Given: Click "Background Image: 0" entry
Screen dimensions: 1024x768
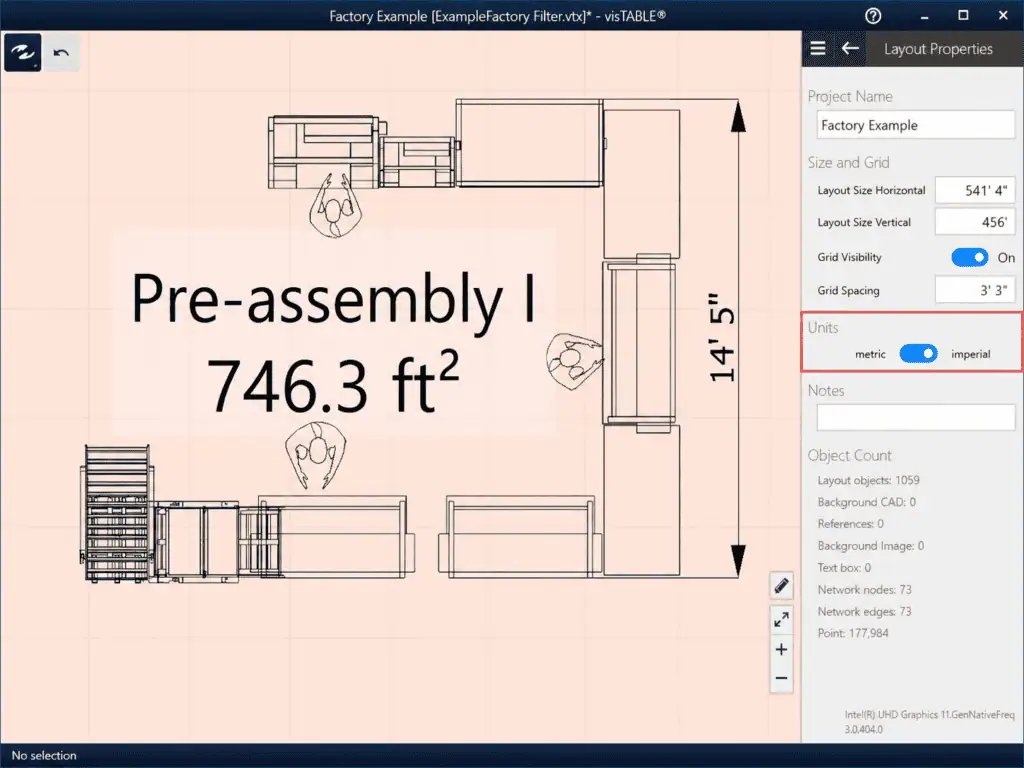Looking at the screenshot, I should click(x=871, y=546).
